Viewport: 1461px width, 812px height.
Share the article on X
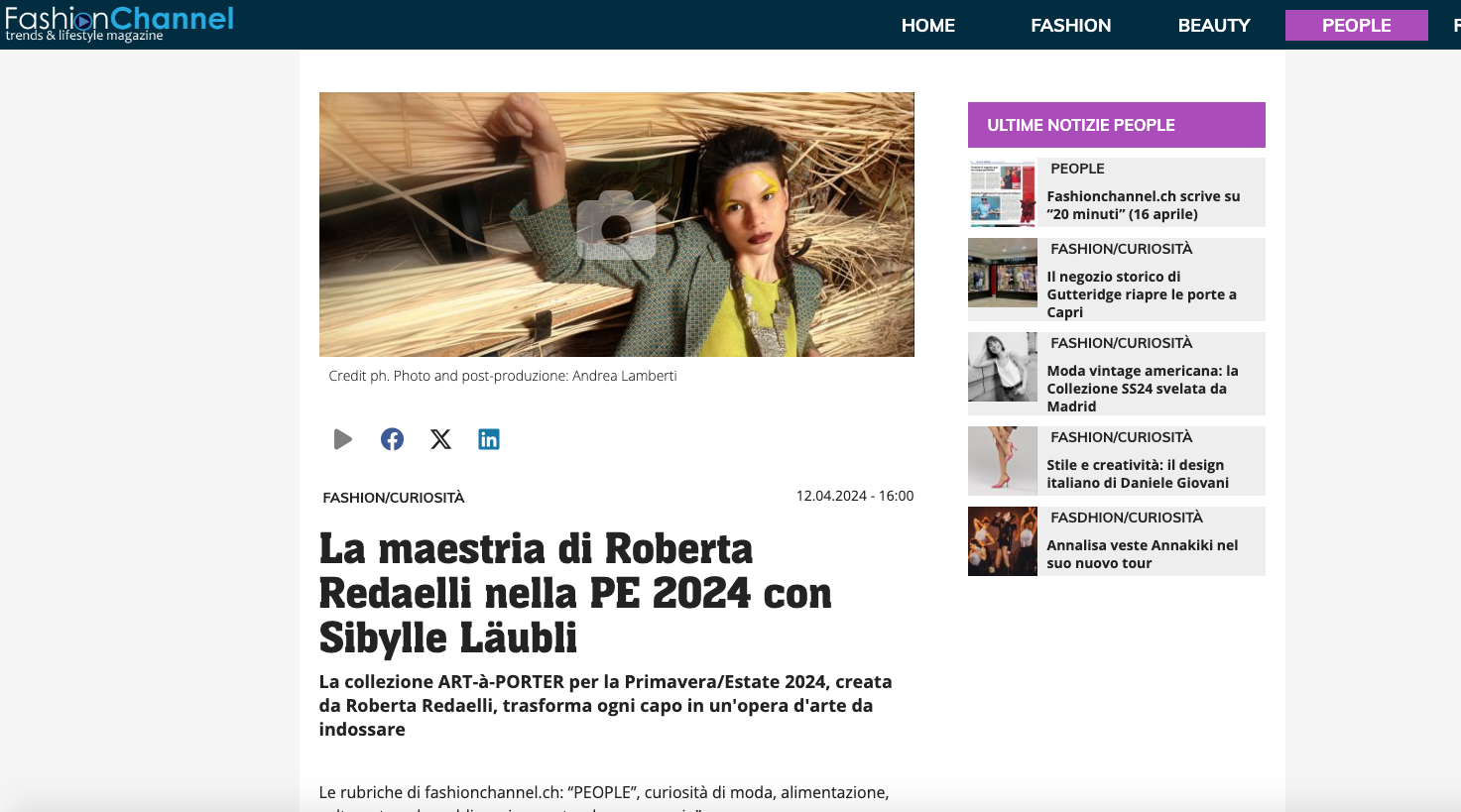click(x=440, y=439)
